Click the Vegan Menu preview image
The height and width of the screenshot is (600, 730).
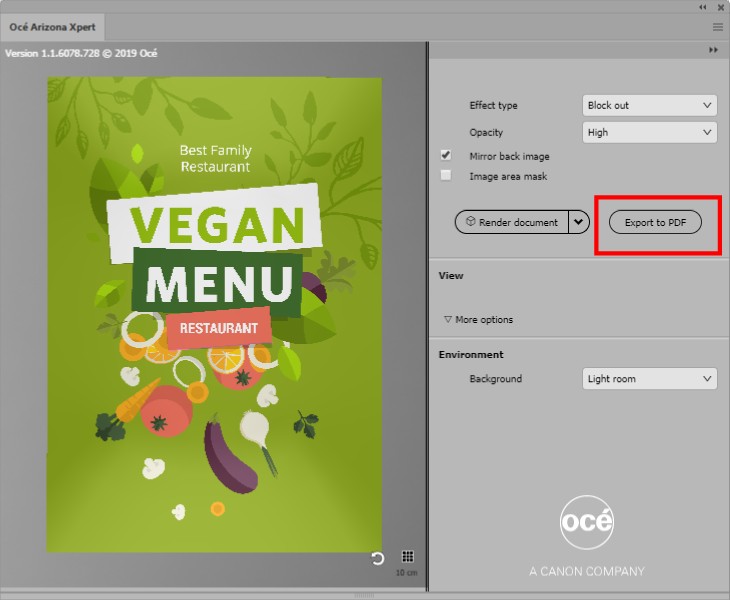pyautogui.click(x=214, y=314)
